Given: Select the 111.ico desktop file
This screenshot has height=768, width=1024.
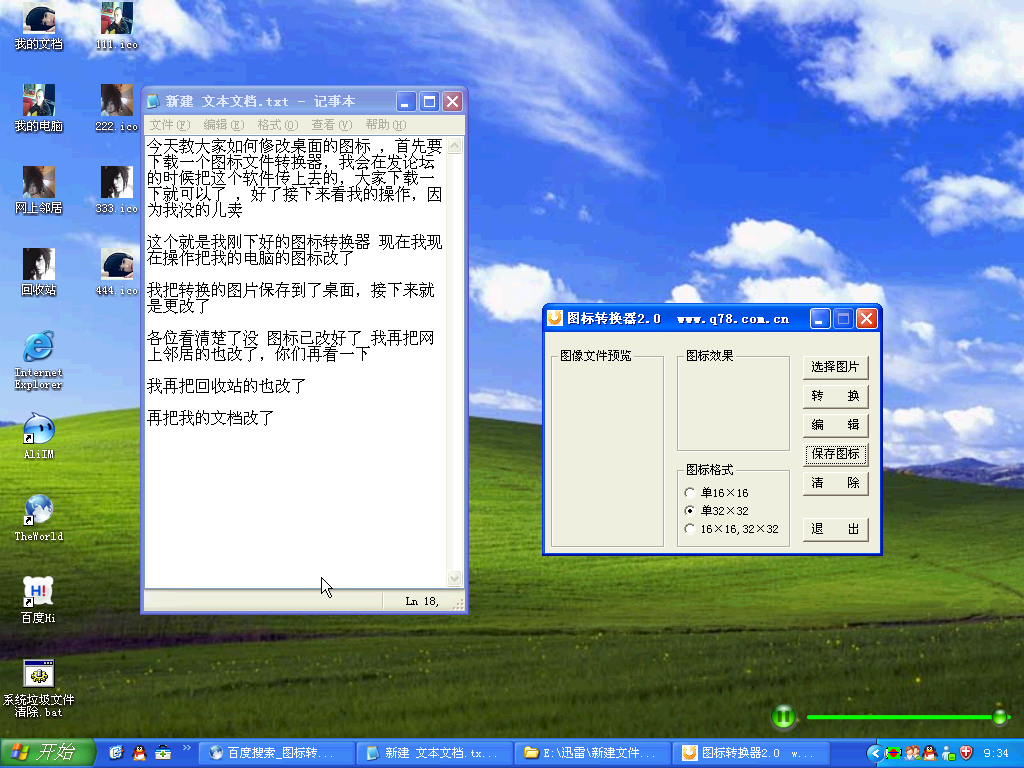Looking at the screenshot, I should 117,26.
